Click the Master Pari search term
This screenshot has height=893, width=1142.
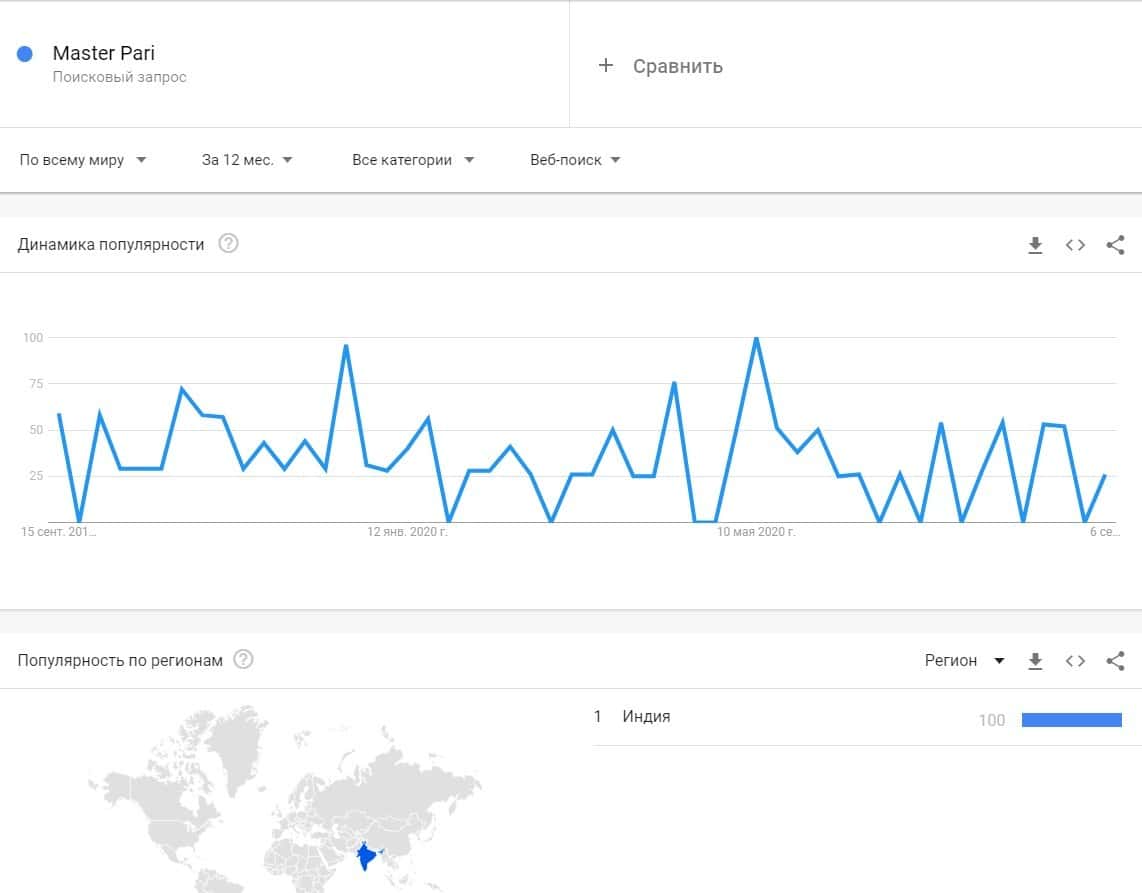coord(103,54)
